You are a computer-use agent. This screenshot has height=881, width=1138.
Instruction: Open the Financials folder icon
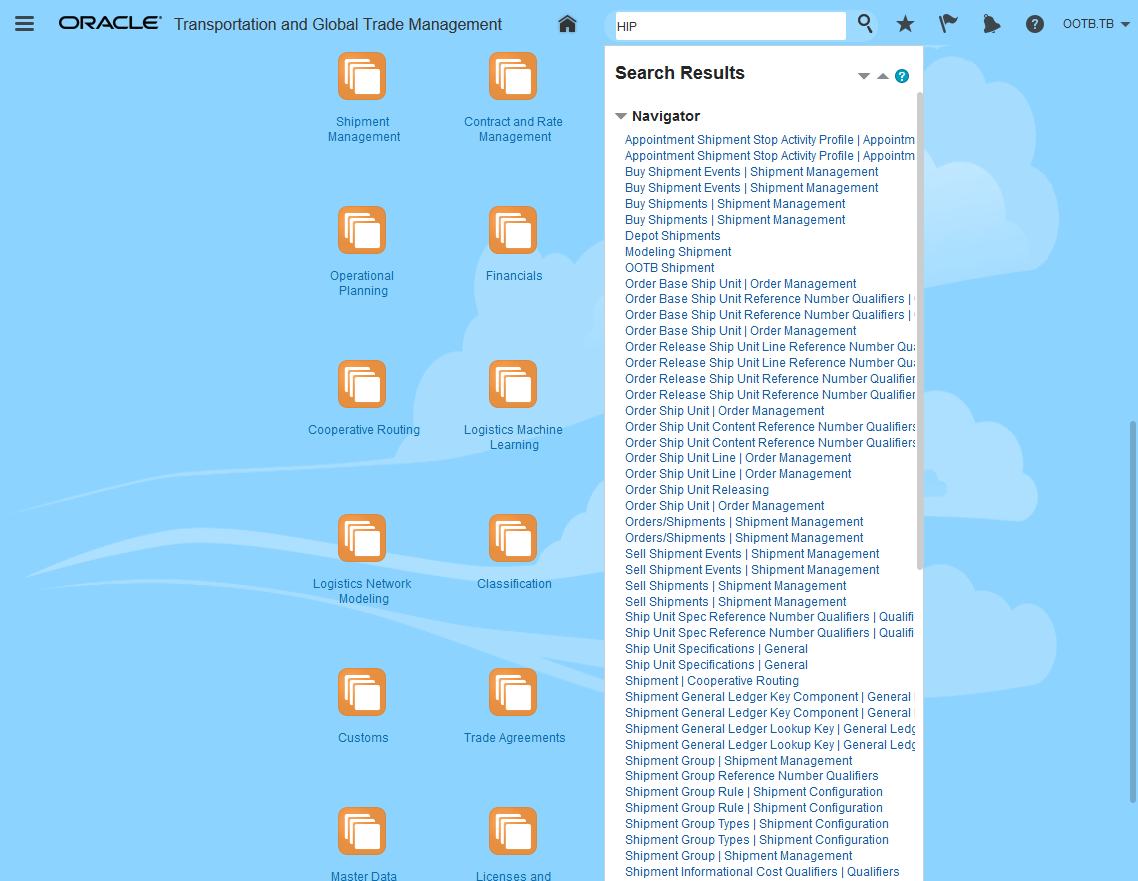(513, 230)
